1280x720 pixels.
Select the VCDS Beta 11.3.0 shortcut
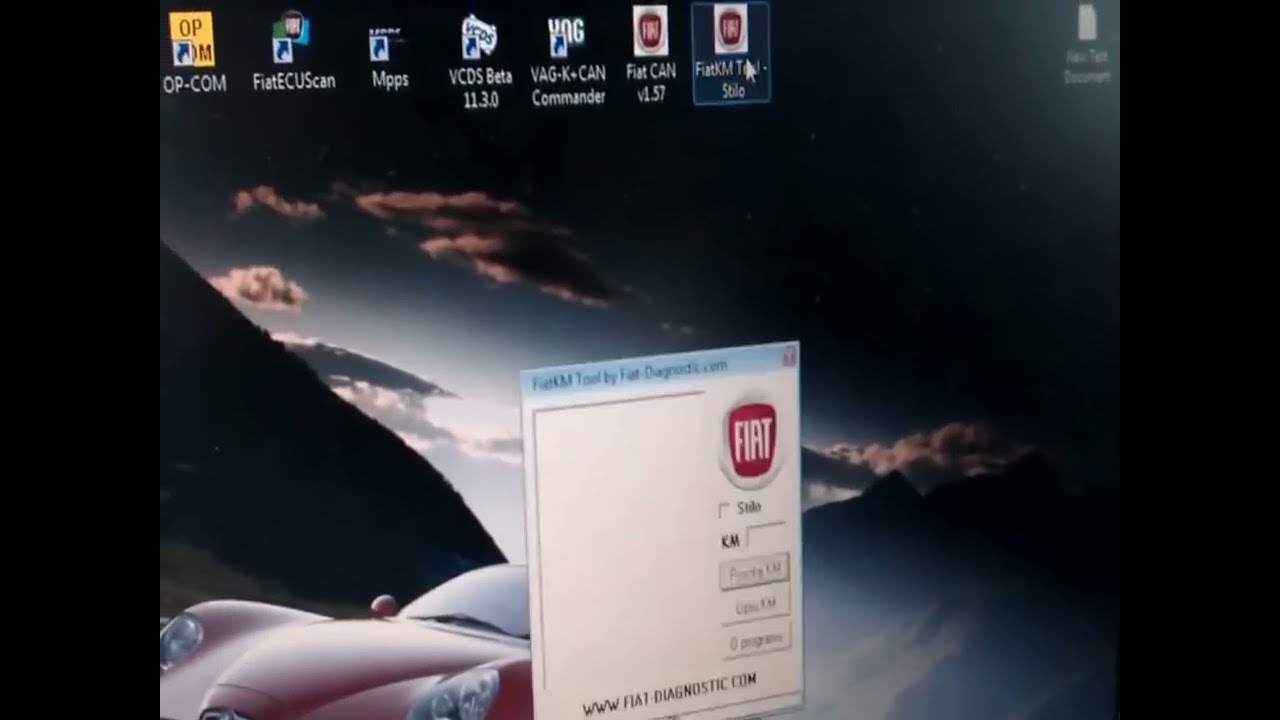[x=480, y=62]
